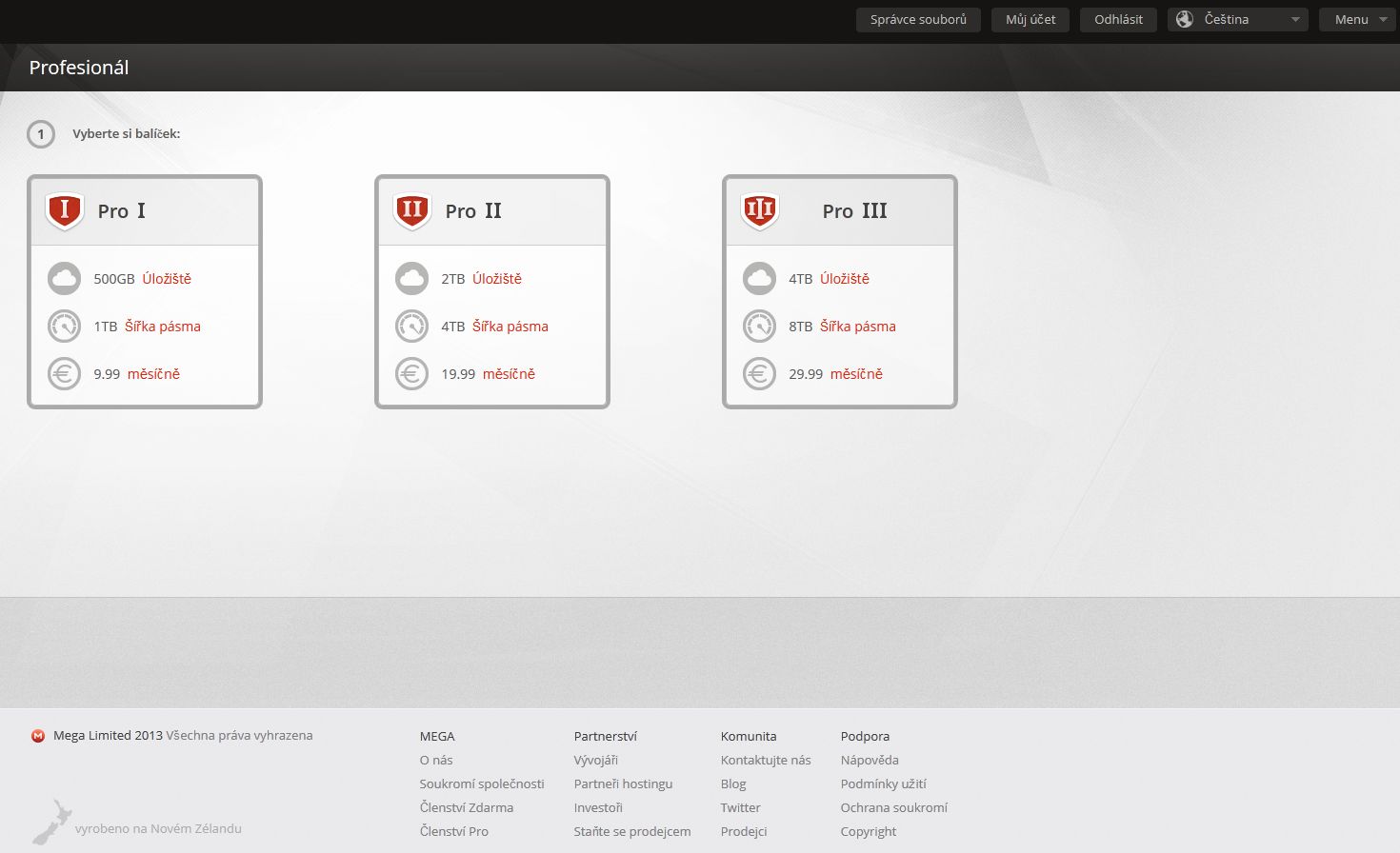The height and width of the screenshot is (853, 1400).
Task: Click the cloud storage icon in Pro I card
Action: point(64,279)
